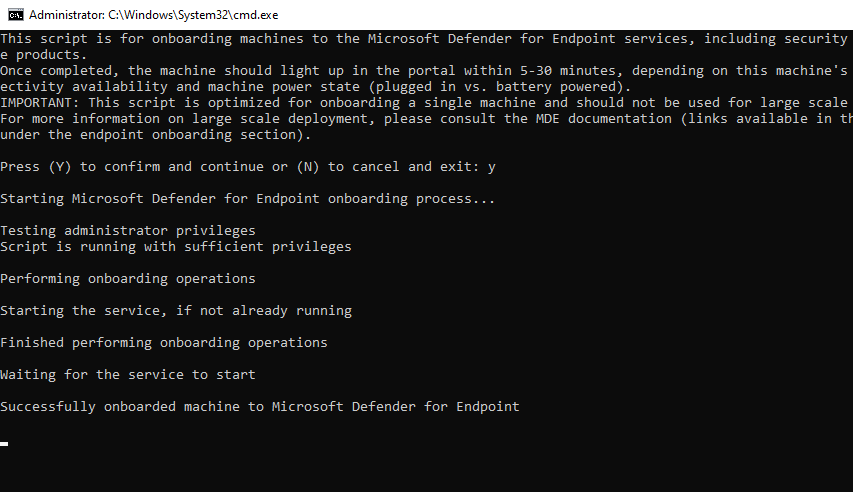Click the blinking cursor at the prompt

(x=4, y=443)
